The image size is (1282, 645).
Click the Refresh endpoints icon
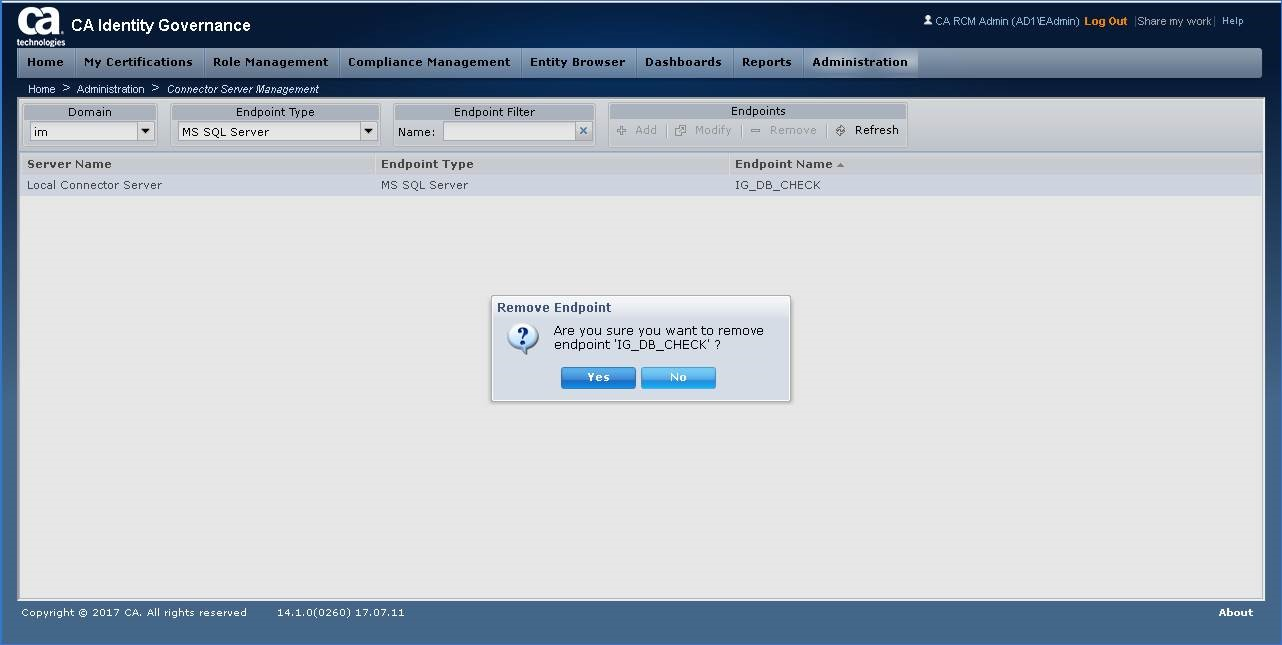(x=841, y=131)
